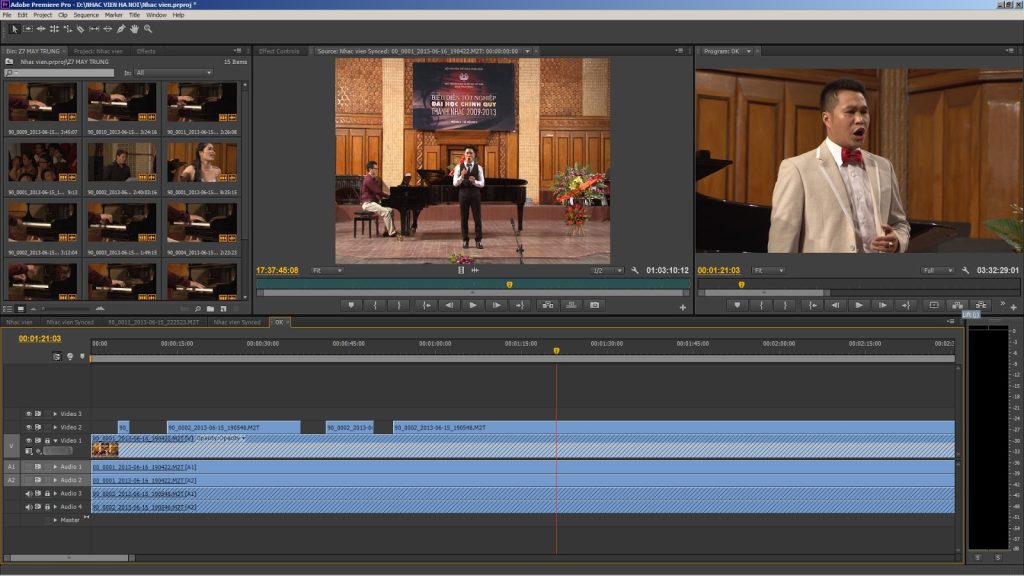Switch to the Effect Controls tab
This screenshot has width=1024, height=576.
279,51
